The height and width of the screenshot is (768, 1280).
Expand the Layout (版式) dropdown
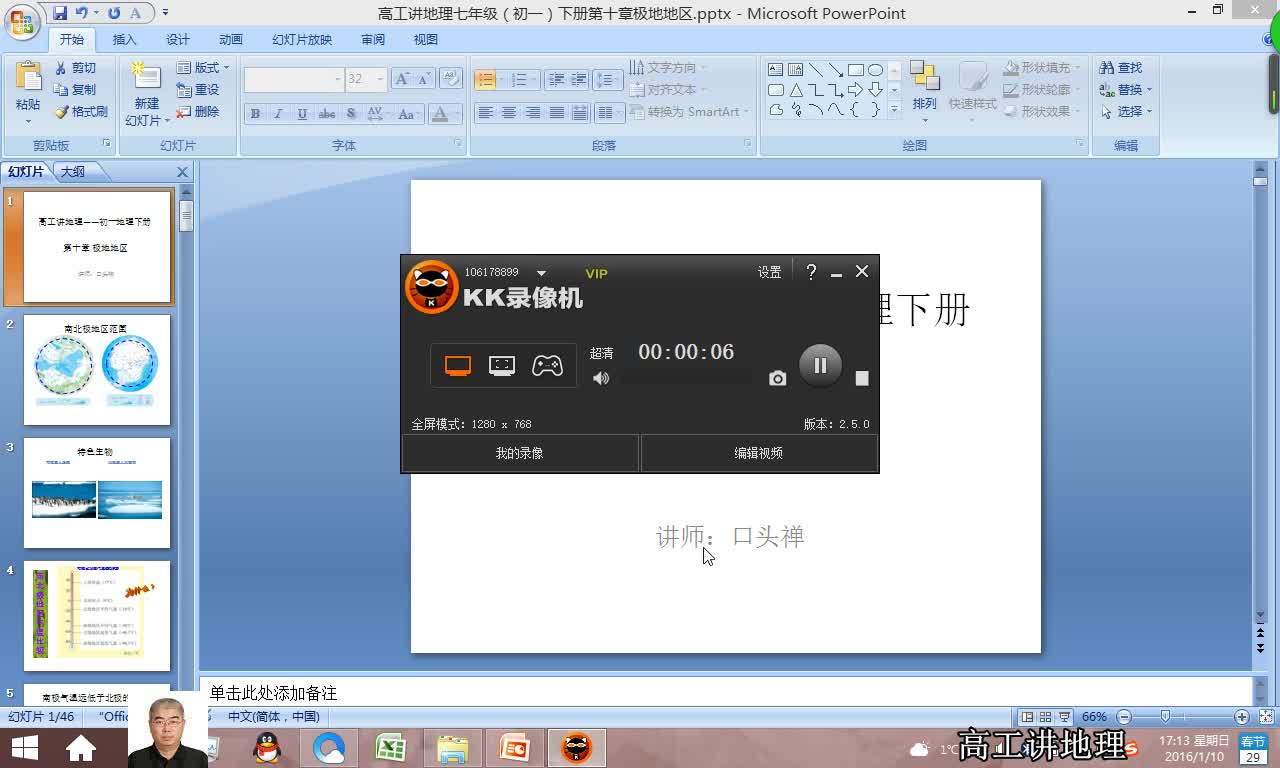(x=203, y=68)
